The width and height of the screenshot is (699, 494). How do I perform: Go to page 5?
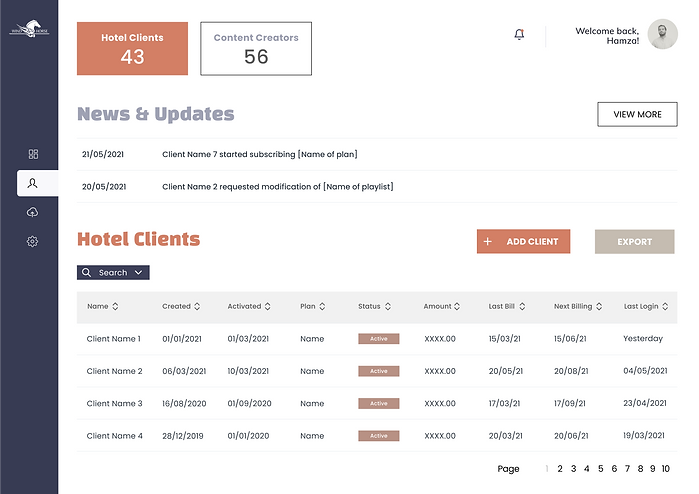click(600, 469)
